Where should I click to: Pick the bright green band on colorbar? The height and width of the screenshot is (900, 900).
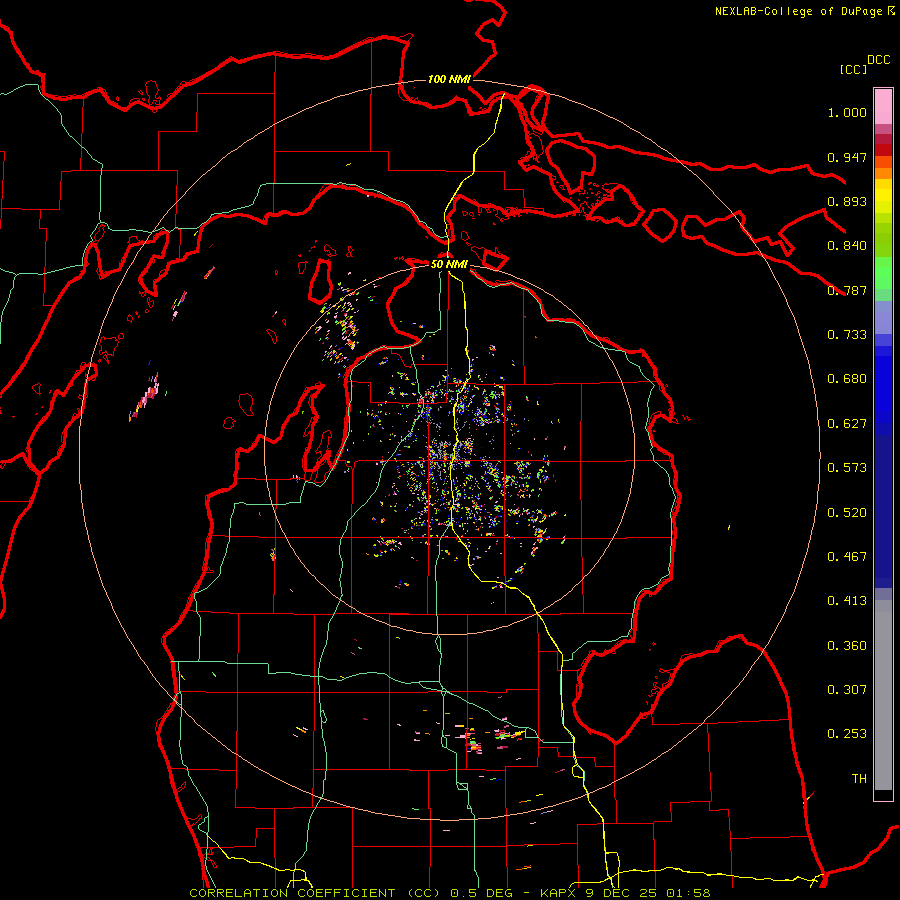(x=883, y=273)
